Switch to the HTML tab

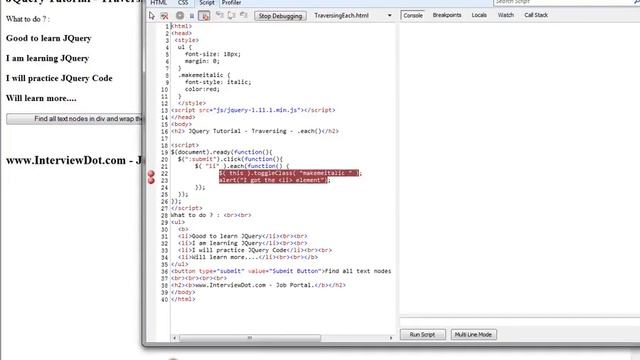pos(159,3)
